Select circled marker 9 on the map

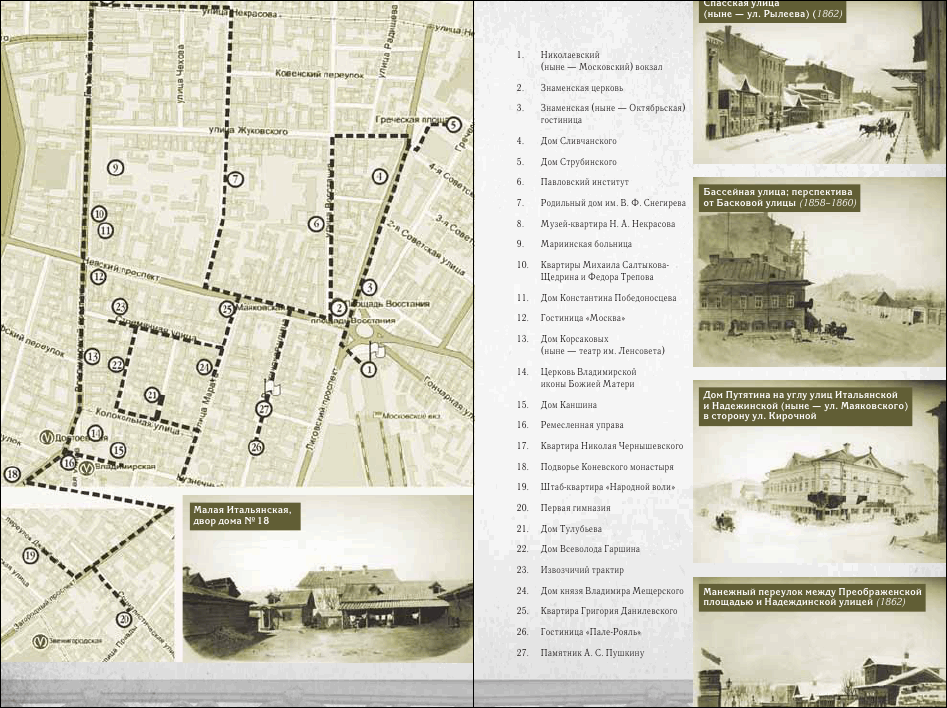tap(115, 168)
